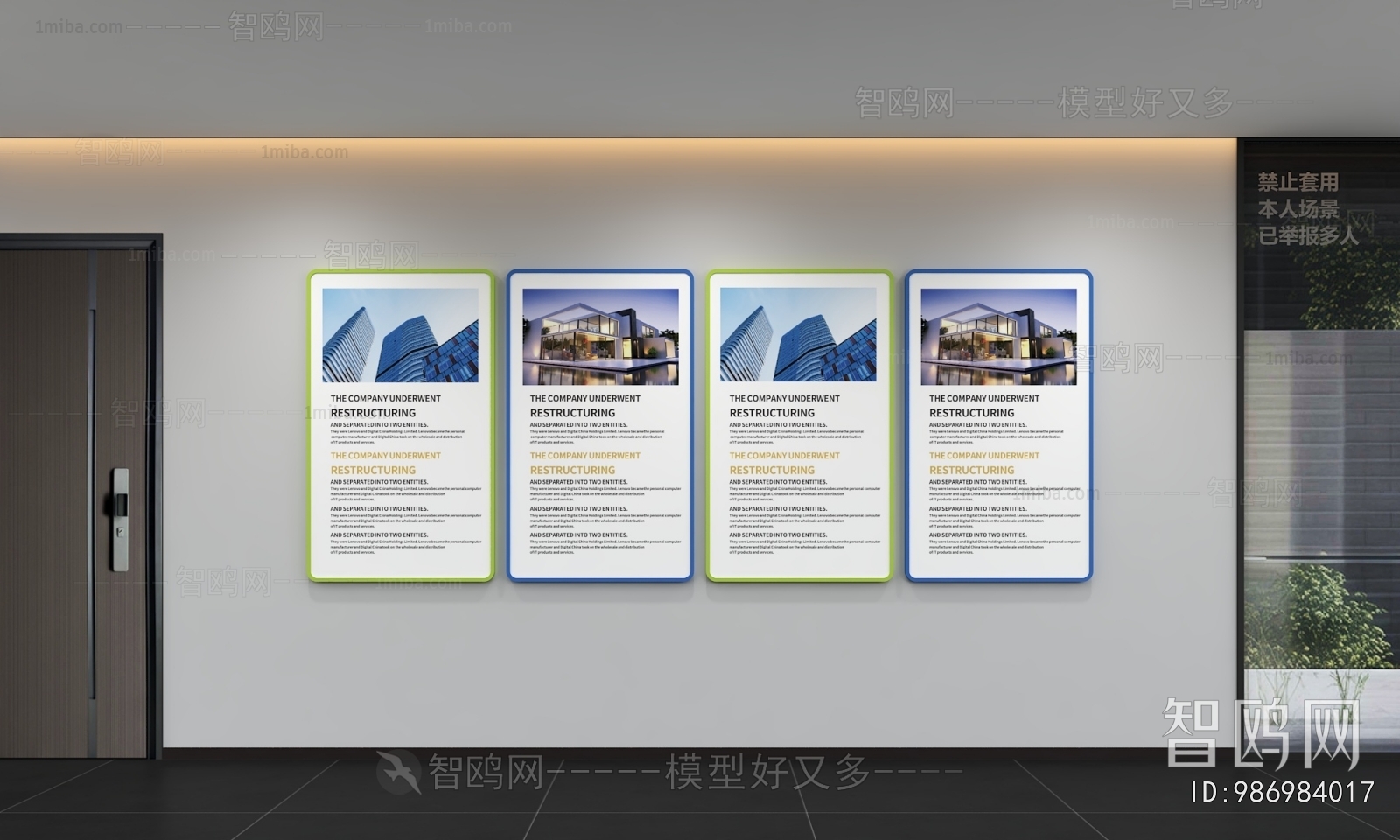Open the skyscraper photo in the third poster
Image resolution: width=1400 pixels, height=840 pixels.
(798, 335)
